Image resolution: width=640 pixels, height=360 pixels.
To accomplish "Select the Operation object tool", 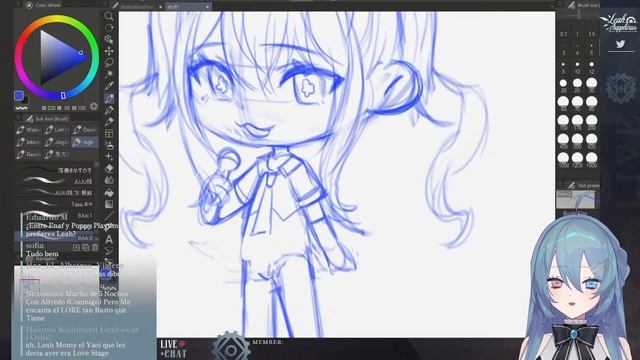I will pos(109,40).
